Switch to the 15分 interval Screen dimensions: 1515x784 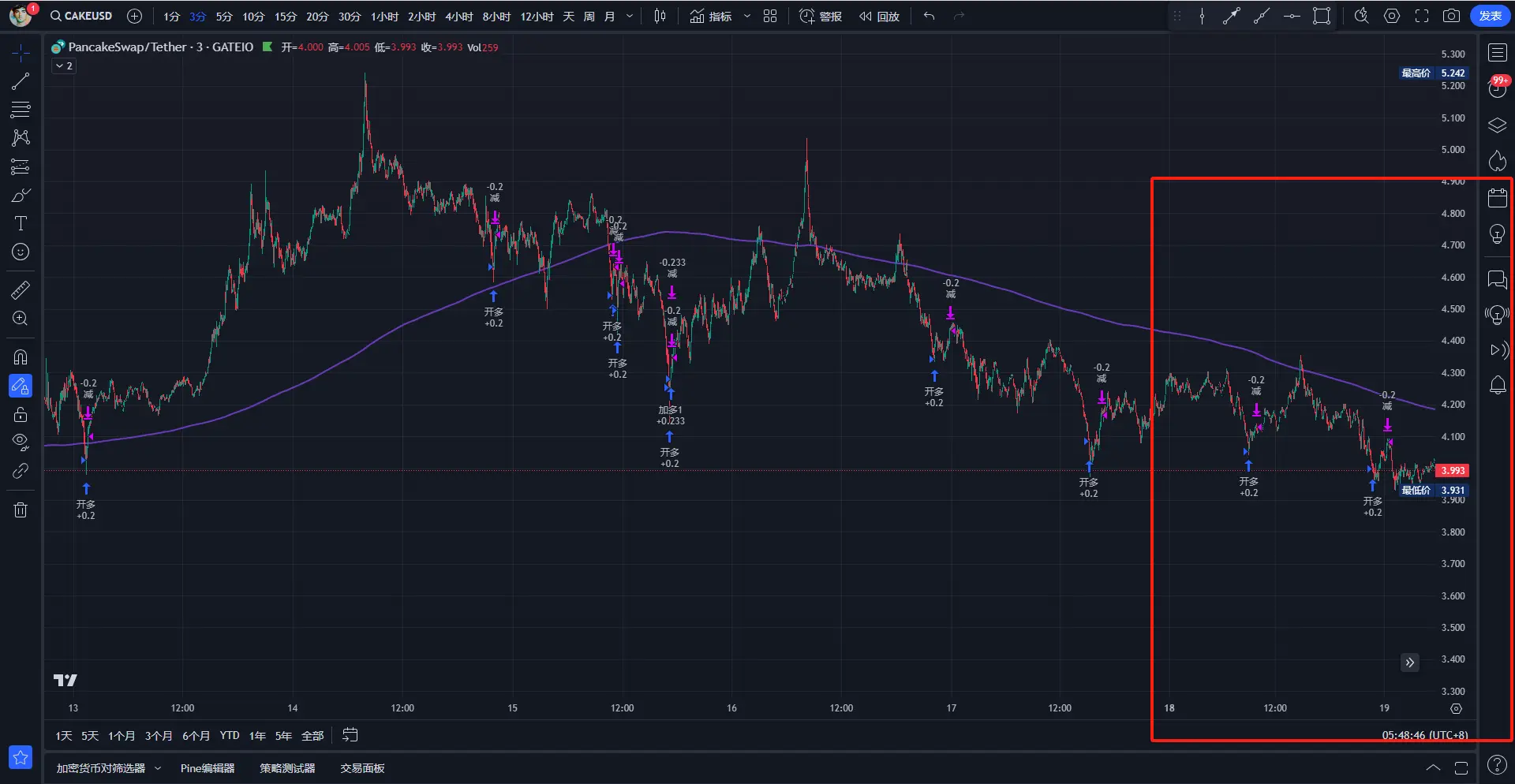point(286,16)
